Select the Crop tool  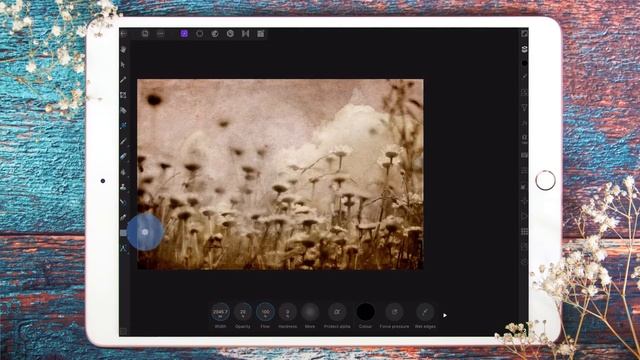coord(123,95)
